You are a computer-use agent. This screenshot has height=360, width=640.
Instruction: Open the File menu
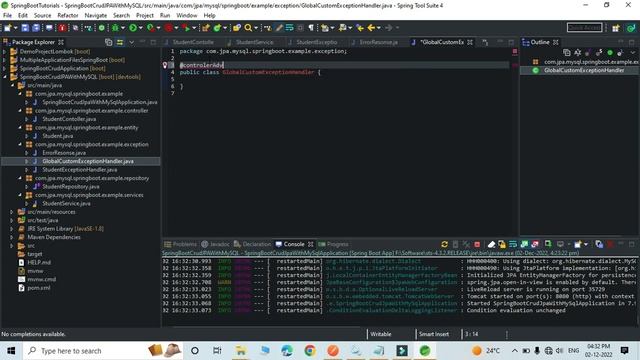[7, 16]
